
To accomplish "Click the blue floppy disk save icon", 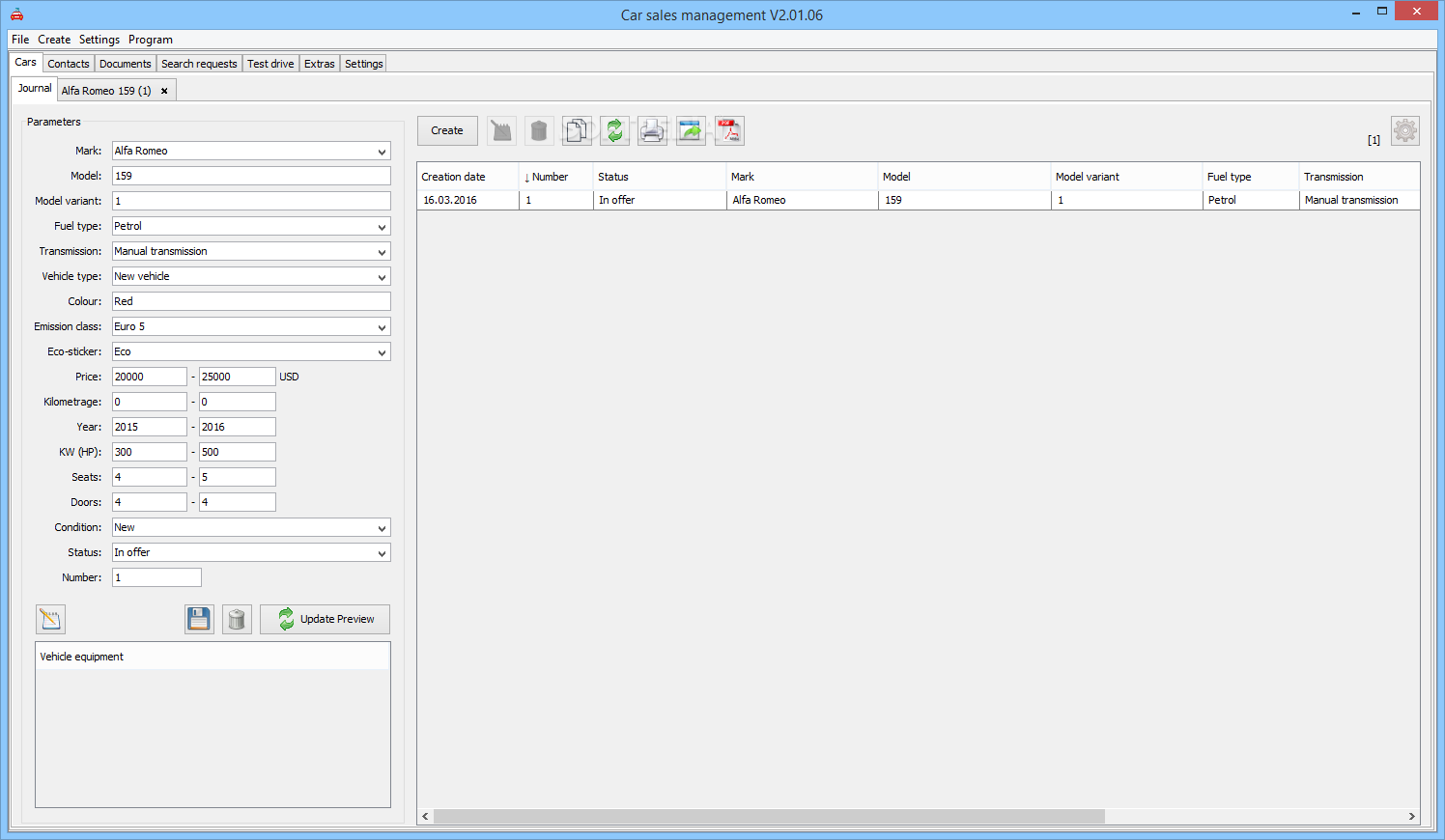I will pyautogui.click(x=199, y=619).
